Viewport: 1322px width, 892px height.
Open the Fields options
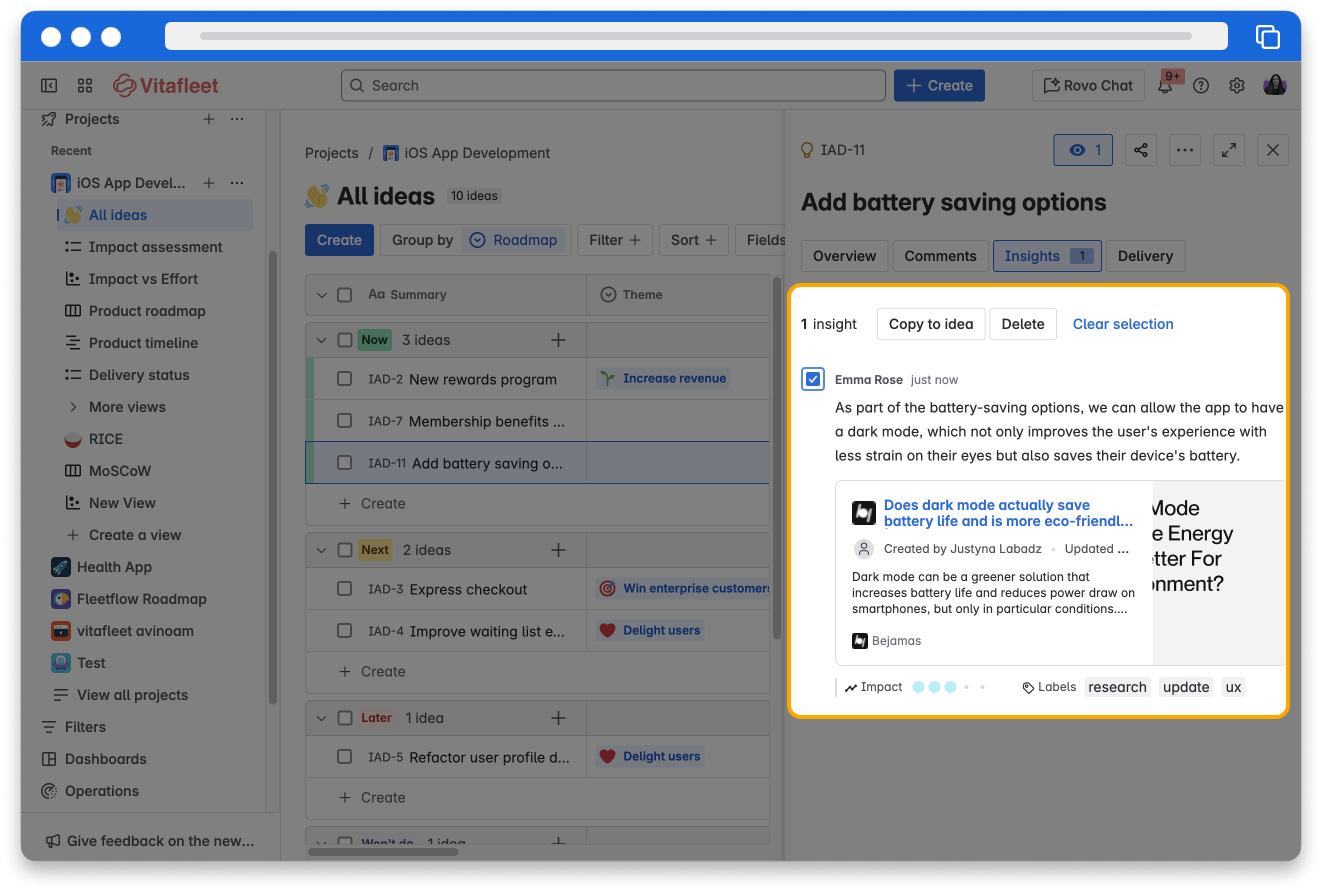(761, 240)
